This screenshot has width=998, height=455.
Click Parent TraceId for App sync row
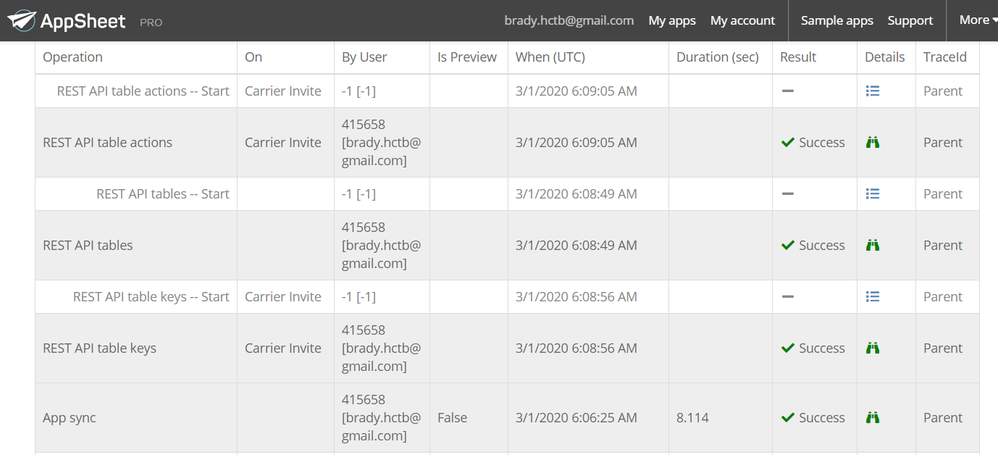click(942, 418)
